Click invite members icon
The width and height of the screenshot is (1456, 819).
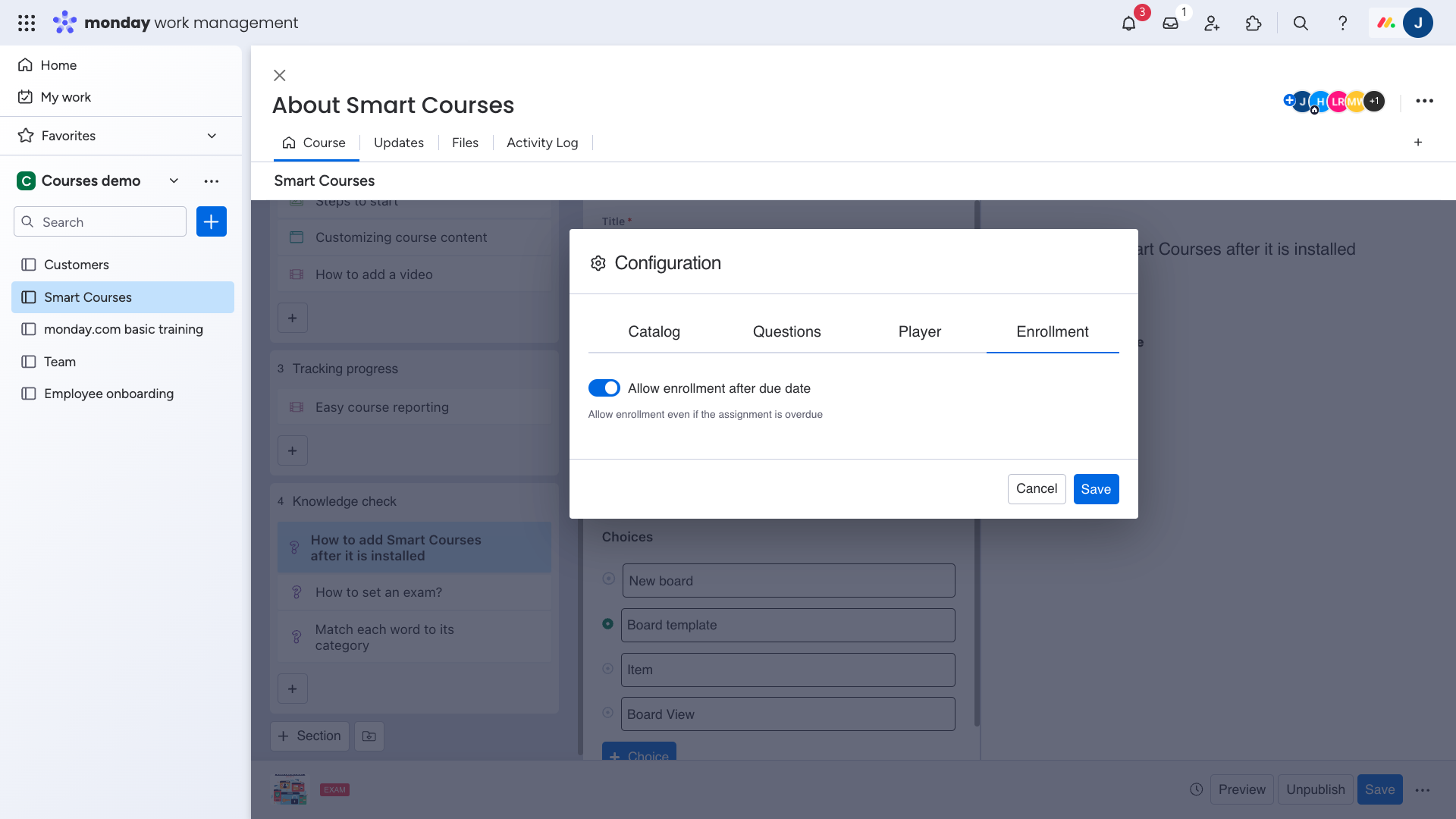coord(1212,23)
